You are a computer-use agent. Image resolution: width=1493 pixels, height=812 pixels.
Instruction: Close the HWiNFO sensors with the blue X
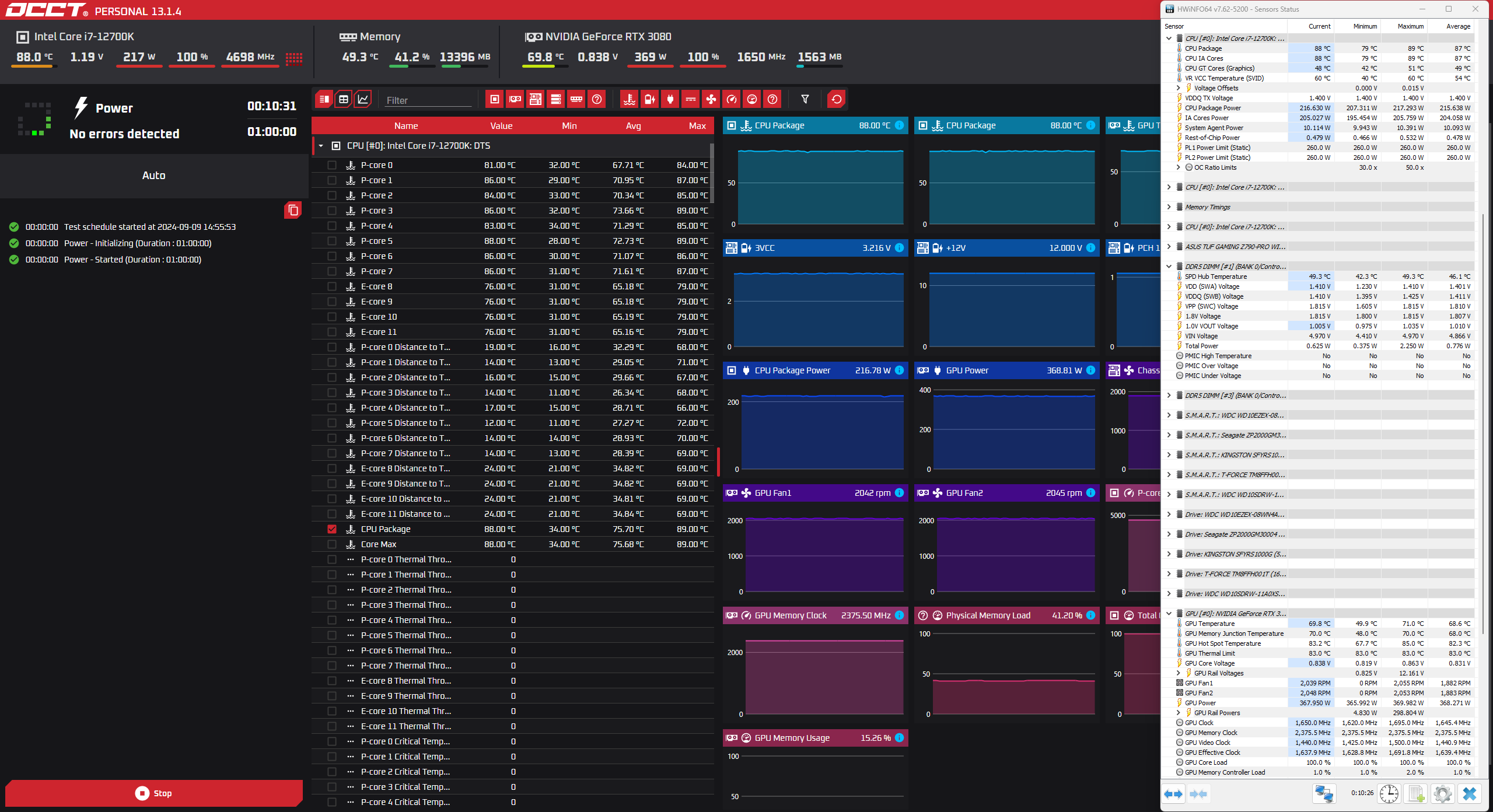pyautogui.click(x=1470, y=794)
